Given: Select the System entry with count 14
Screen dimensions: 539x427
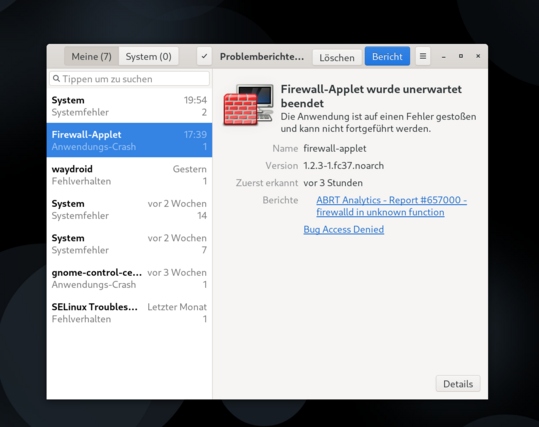Looking at the screenshot, I should [x=129, y=209].
